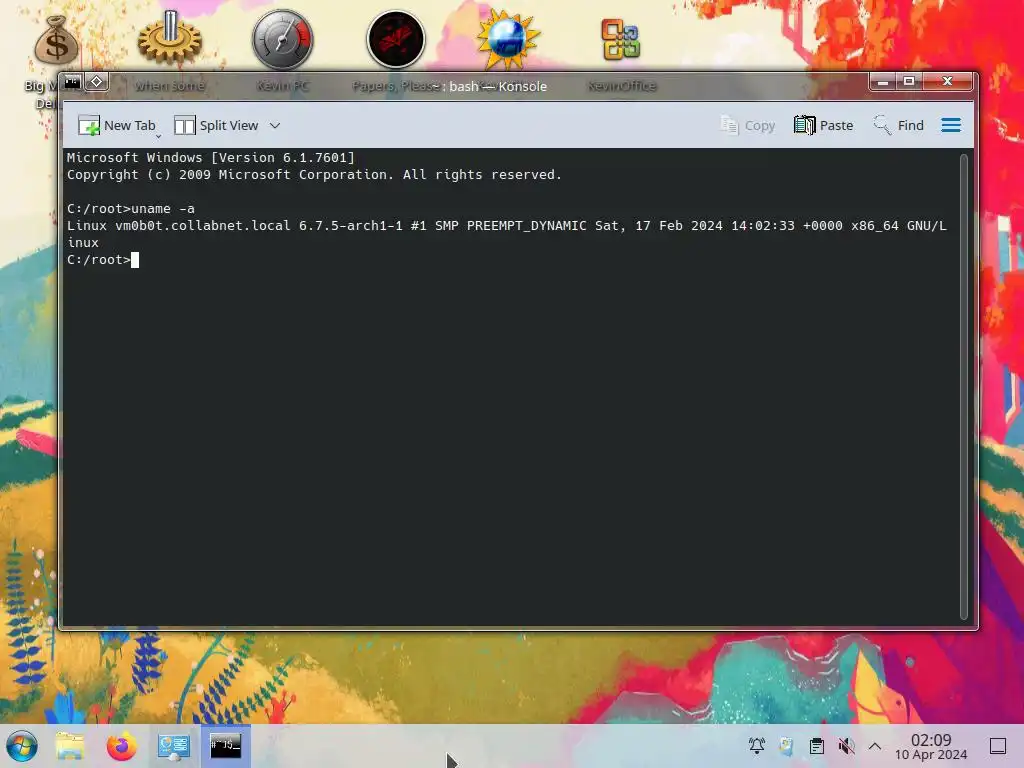The image size is (1024, 768).
Task: Open the Konsole hamburger menu
Action: click(x=951, y=125)
